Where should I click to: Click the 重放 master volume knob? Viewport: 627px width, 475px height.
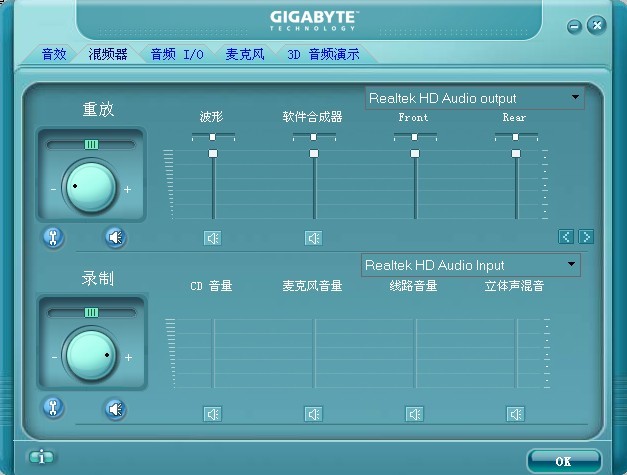[91, 187]
